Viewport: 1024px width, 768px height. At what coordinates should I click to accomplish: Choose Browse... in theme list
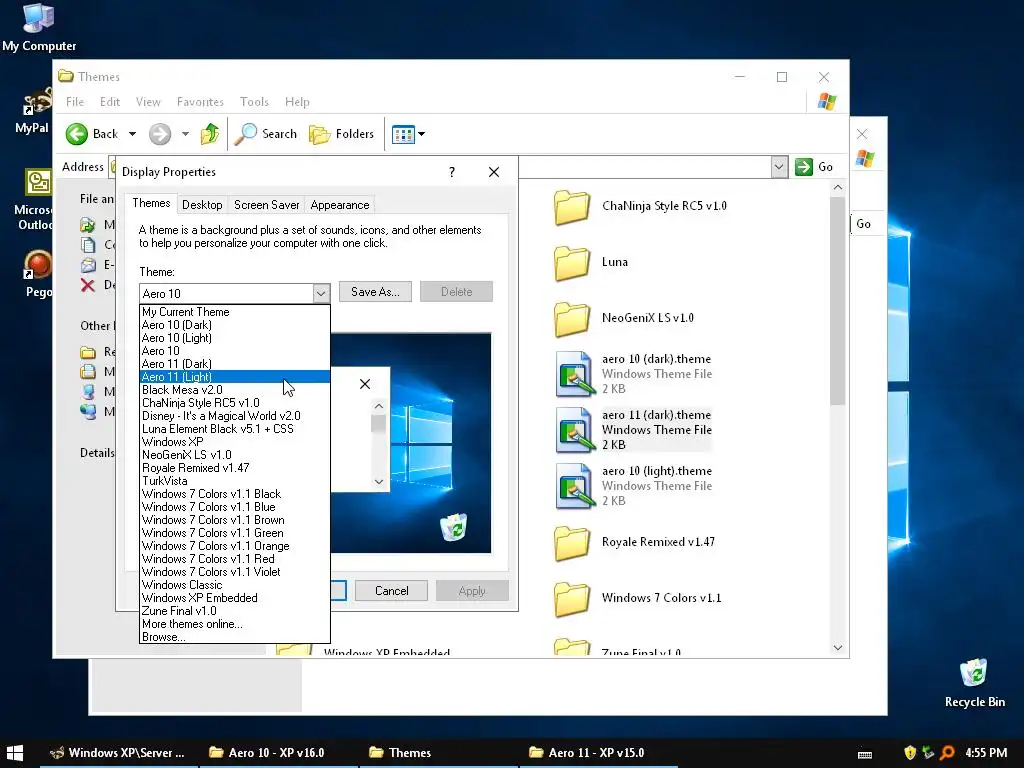click(234, 637)
